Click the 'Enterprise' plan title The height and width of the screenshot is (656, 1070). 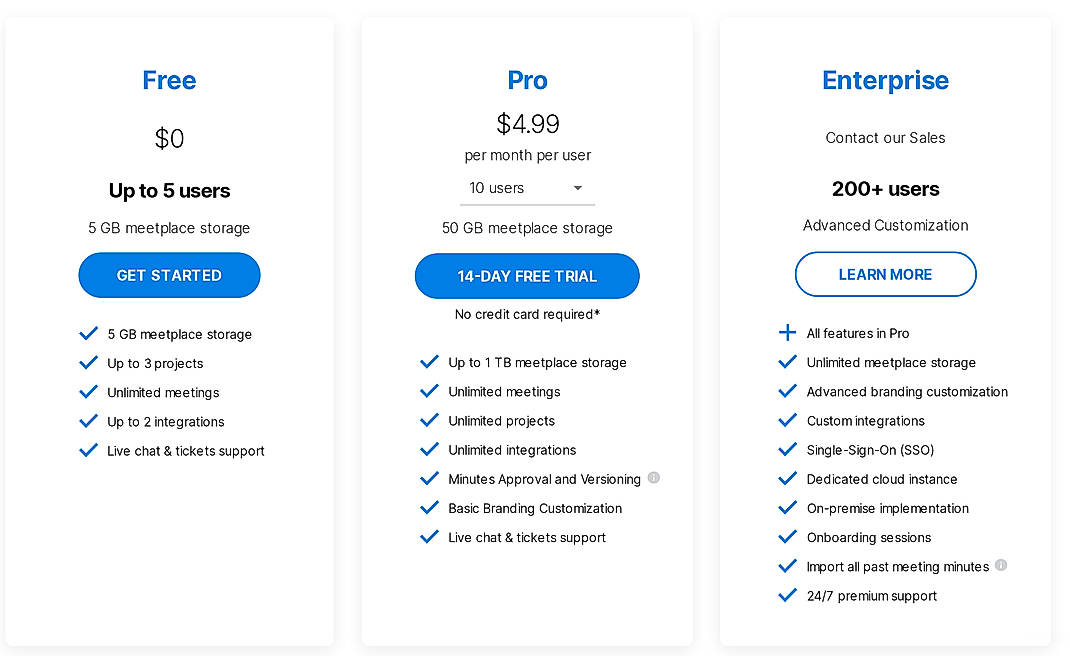point(885,80)
